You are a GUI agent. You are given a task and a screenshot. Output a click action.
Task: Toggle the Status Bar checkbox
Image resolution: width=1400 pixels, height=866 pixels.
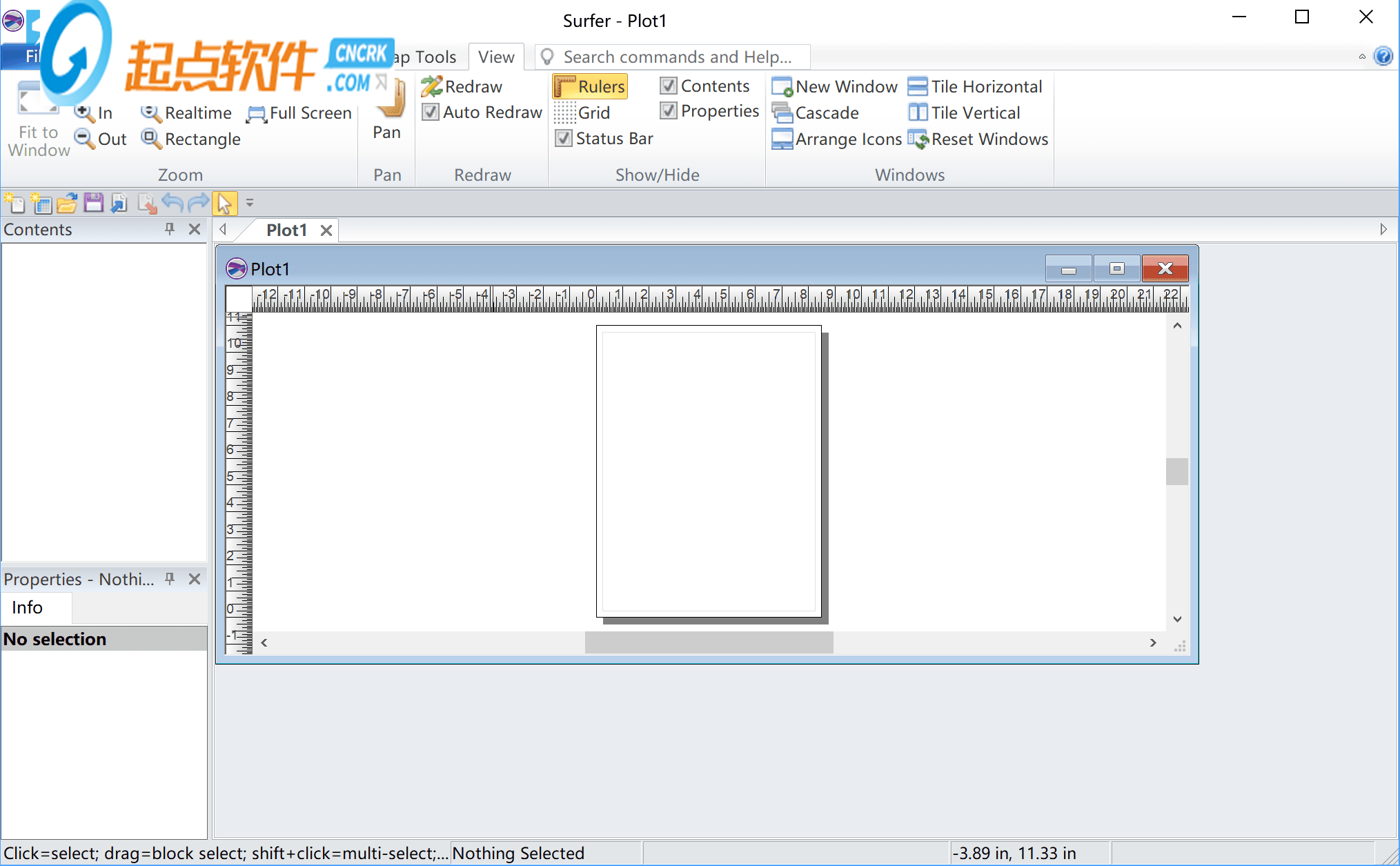[564, 138]
